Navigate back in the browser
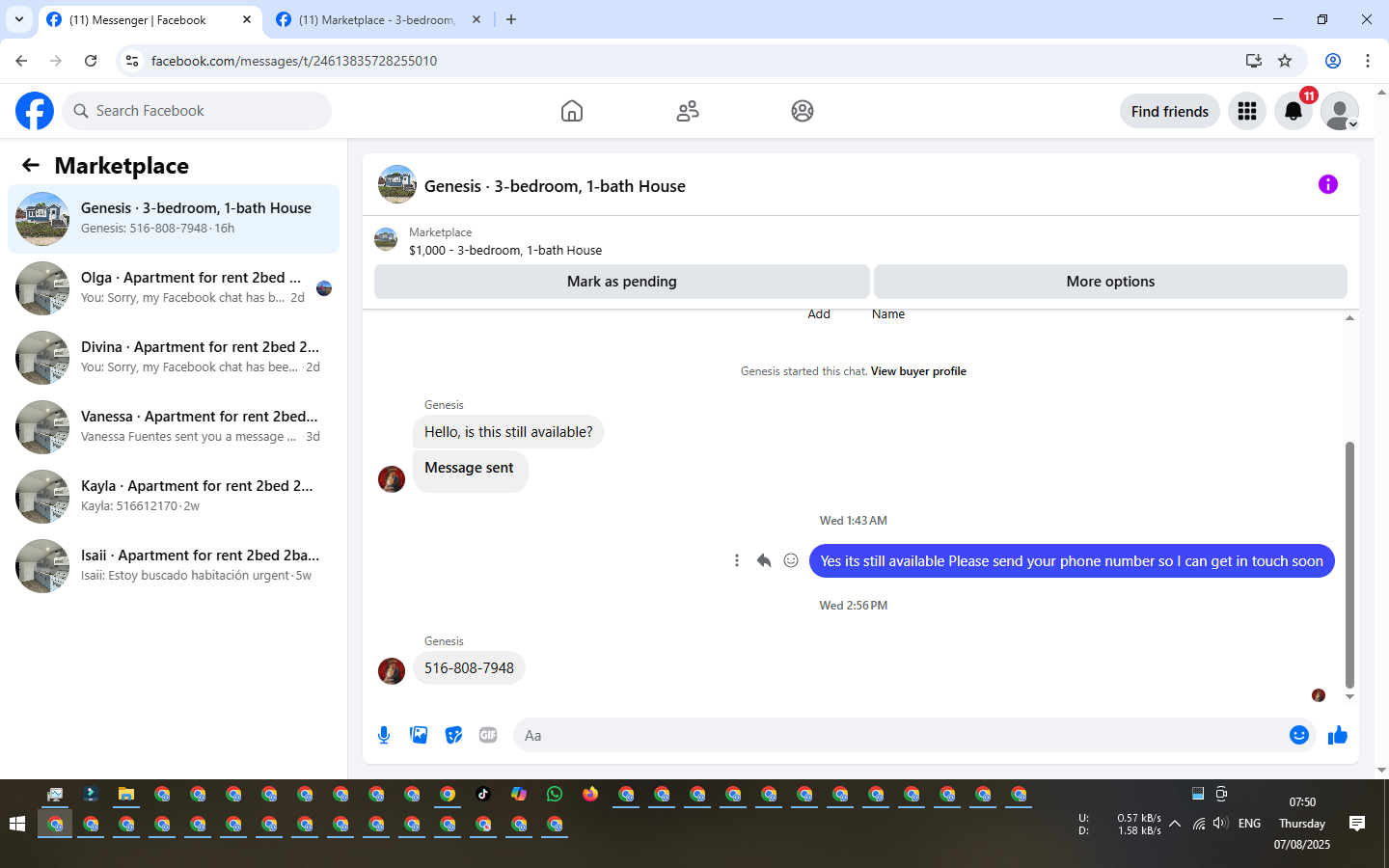Screen dimensions: 1389x868 [21, 61]
